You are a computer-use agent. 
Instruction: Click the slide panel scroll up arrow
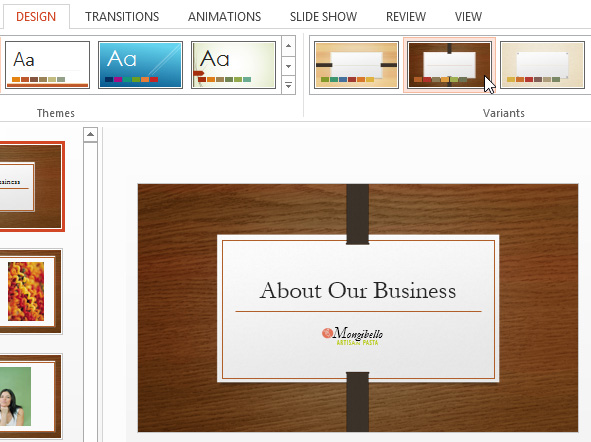(x=90, y=135)
